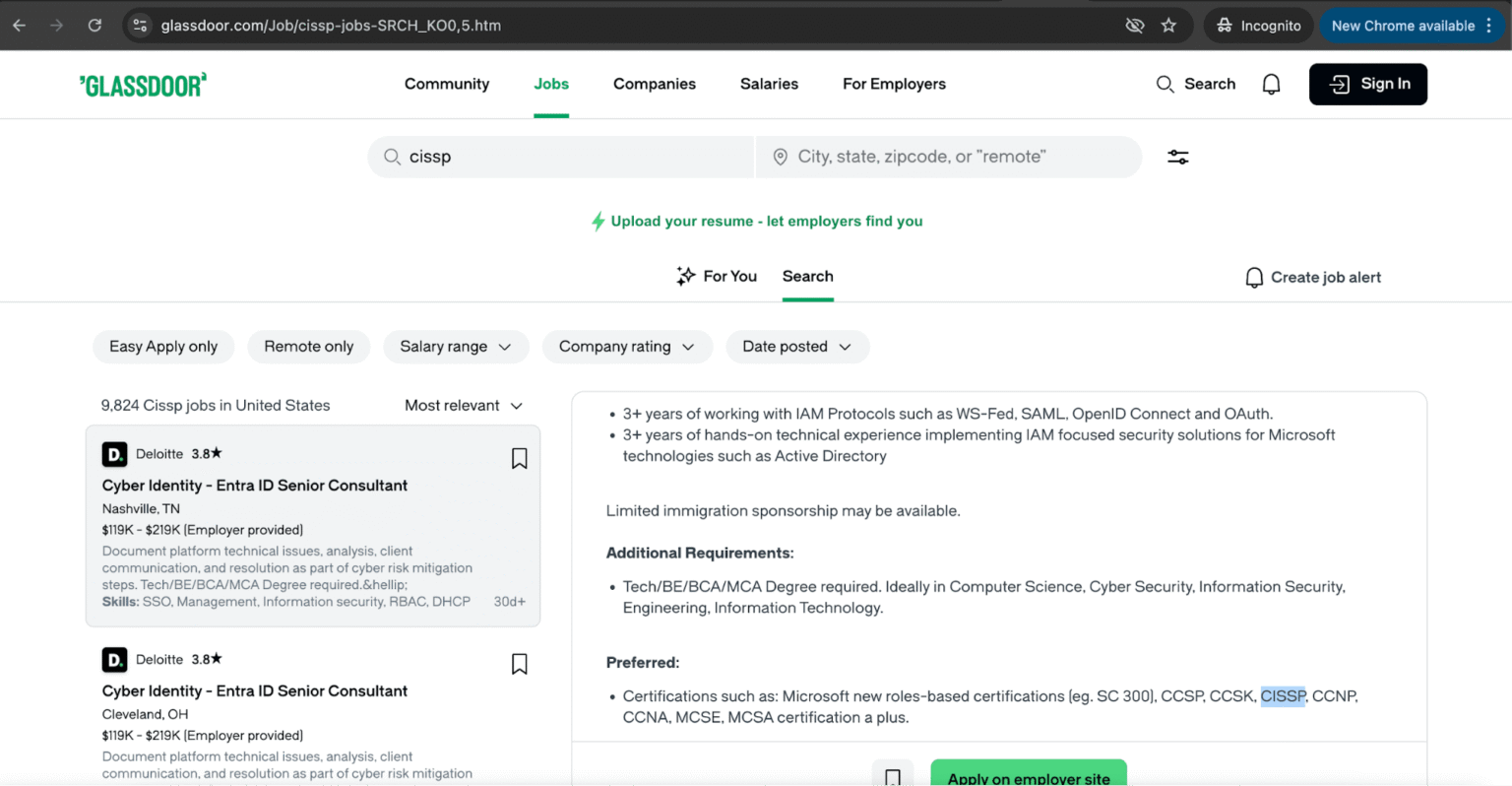Open the Glassdoor home page via the logo
Screen dimensions: 1512x786
142,84
